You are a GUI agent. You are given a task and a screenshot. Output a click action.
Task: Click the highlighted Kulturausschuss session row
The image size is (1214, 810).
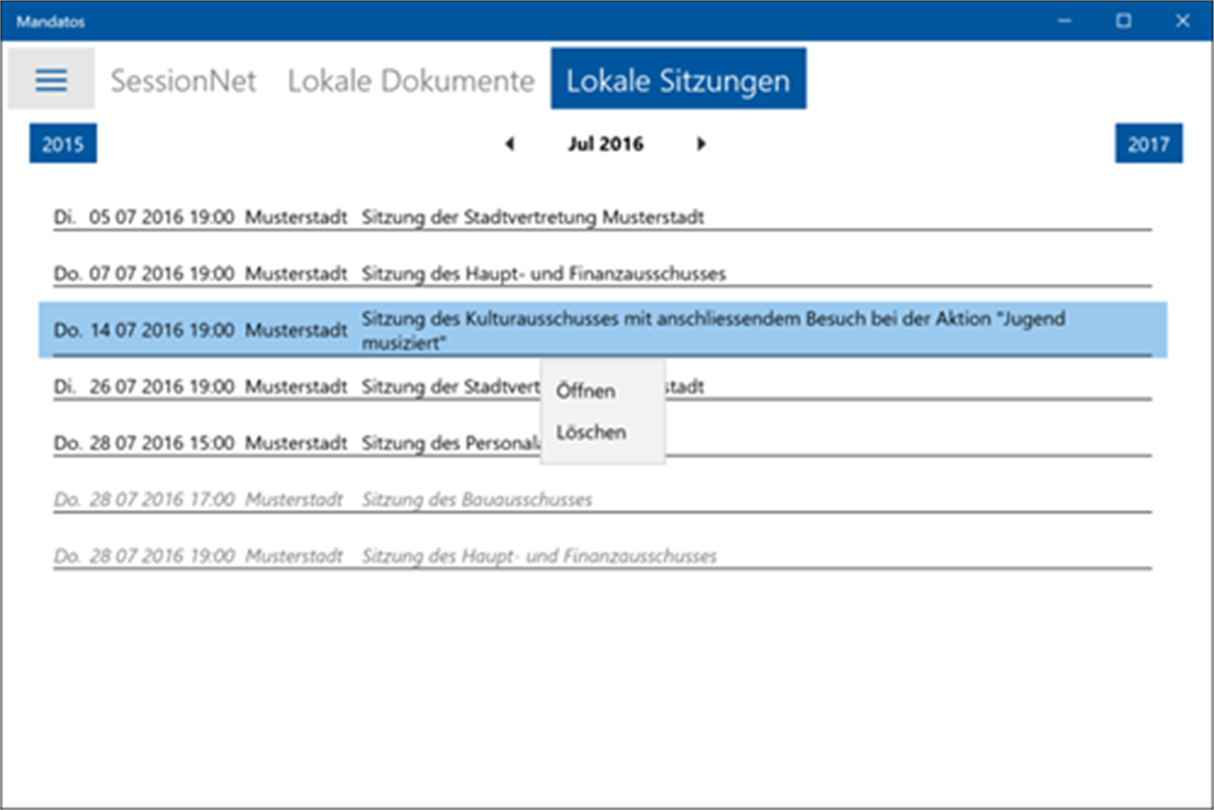(600, 330)
